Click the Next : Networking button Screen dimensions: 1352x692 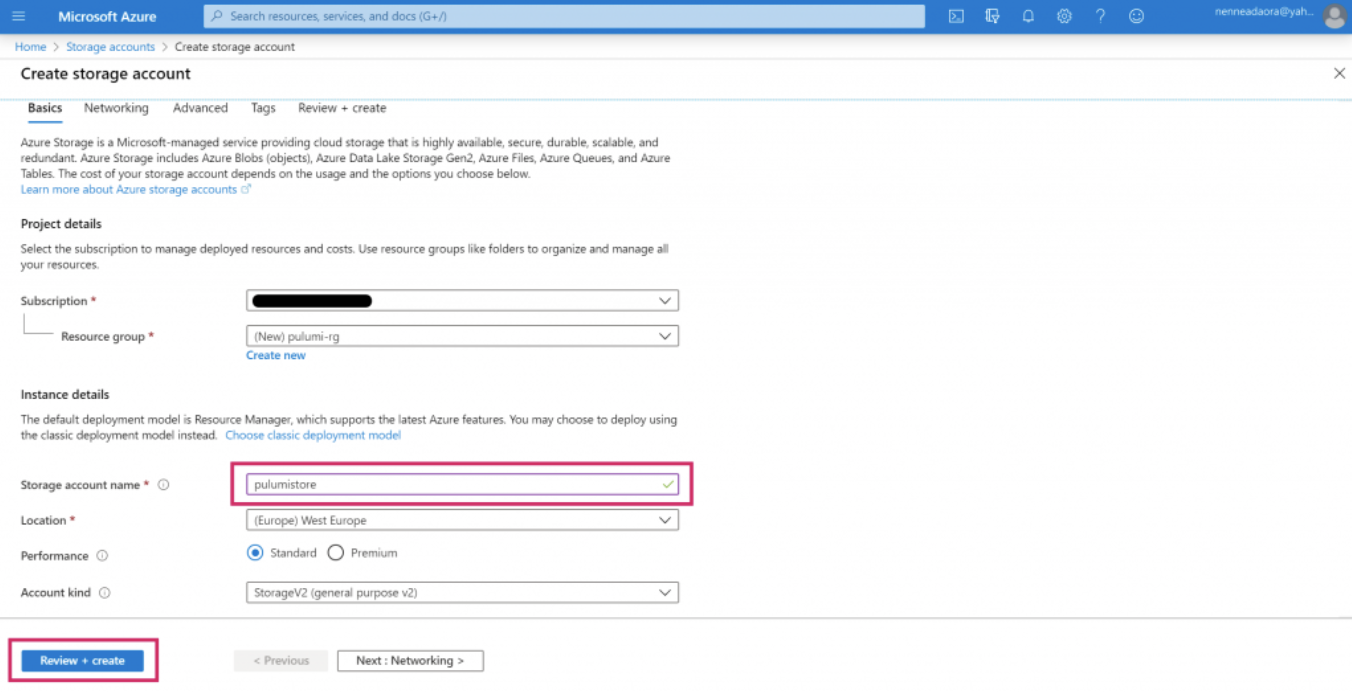(x=410, y=660)
